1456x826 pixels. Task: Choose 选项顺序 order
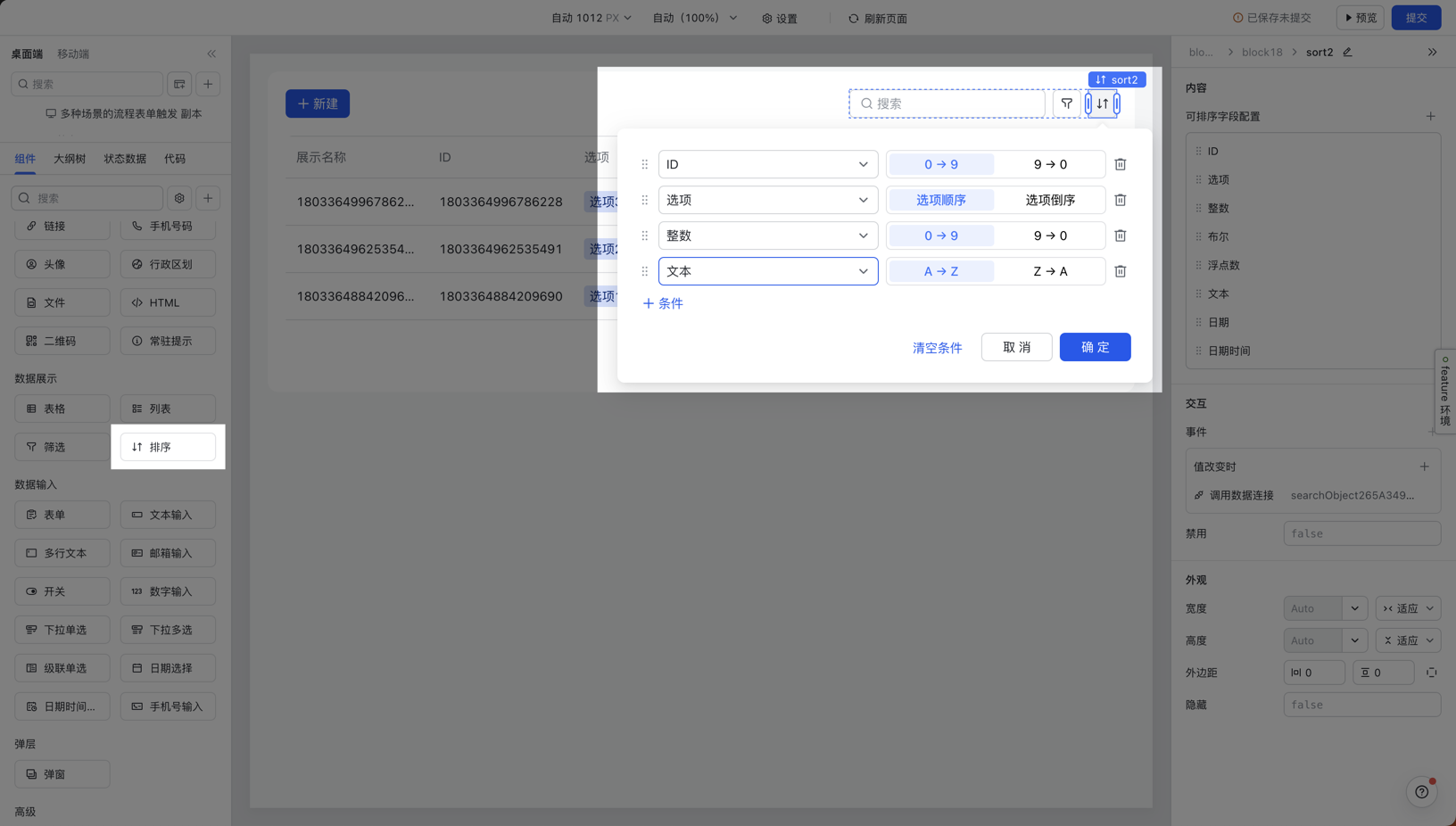tap(941, 200)
